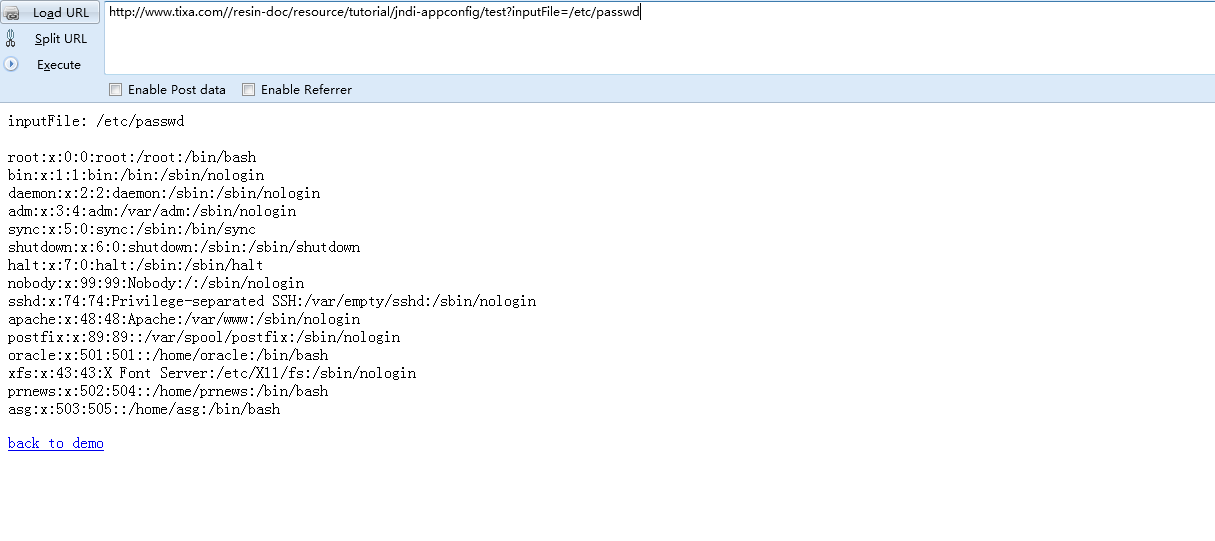Click the Split URL button label

click(61, 39)
